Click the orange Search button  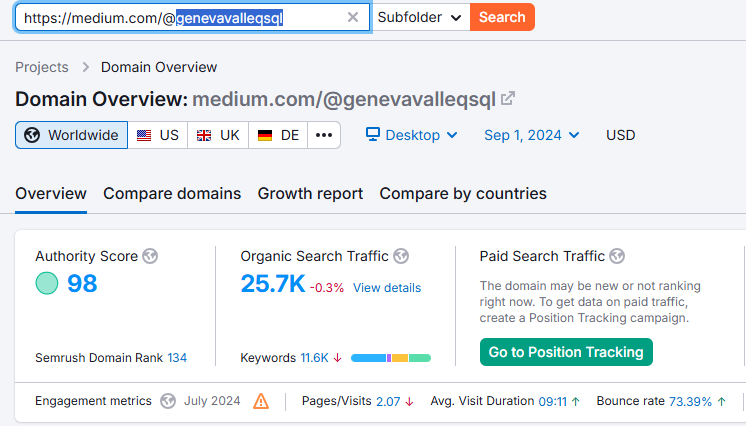point(502,17)
